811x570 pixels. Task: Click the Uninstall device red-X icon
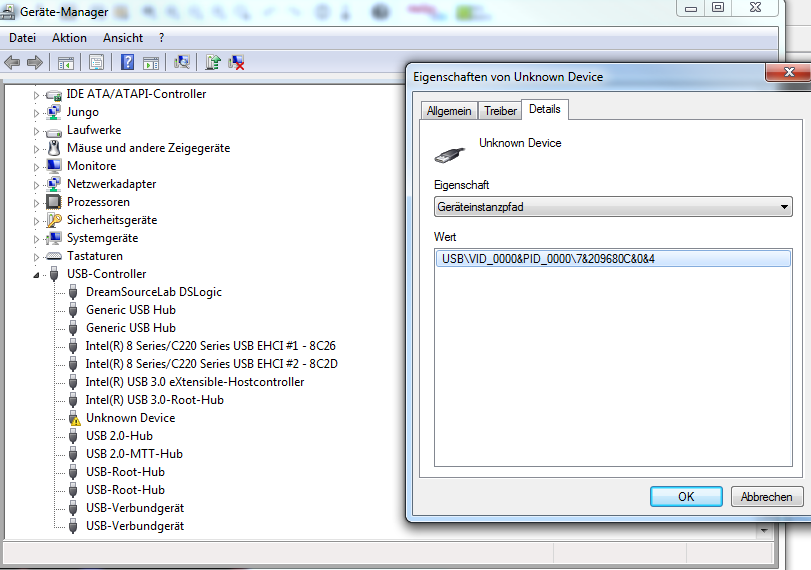236,63
